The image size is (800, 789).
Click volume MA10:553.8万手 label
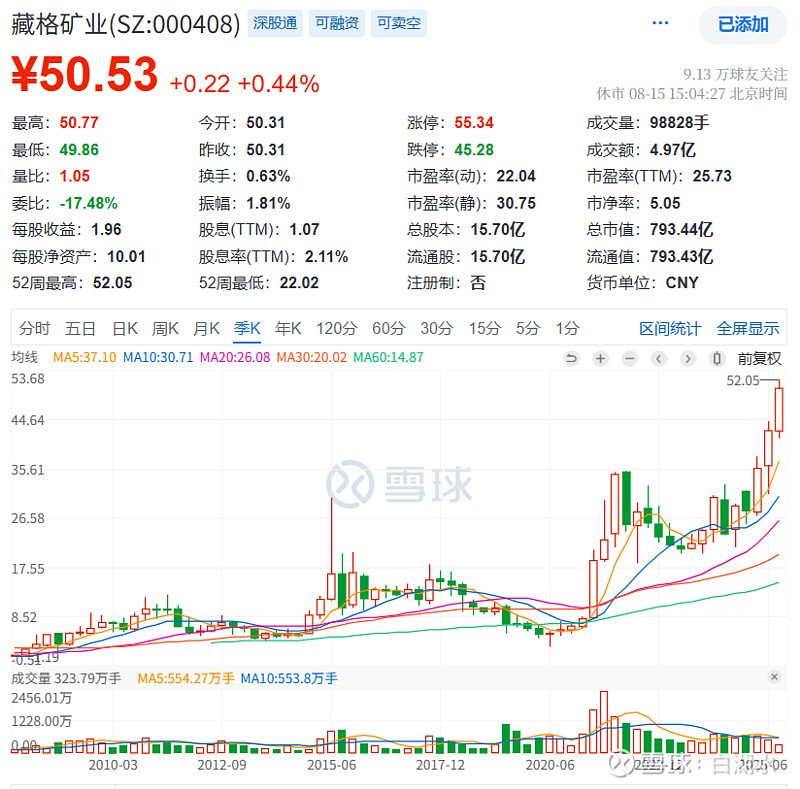289,678
